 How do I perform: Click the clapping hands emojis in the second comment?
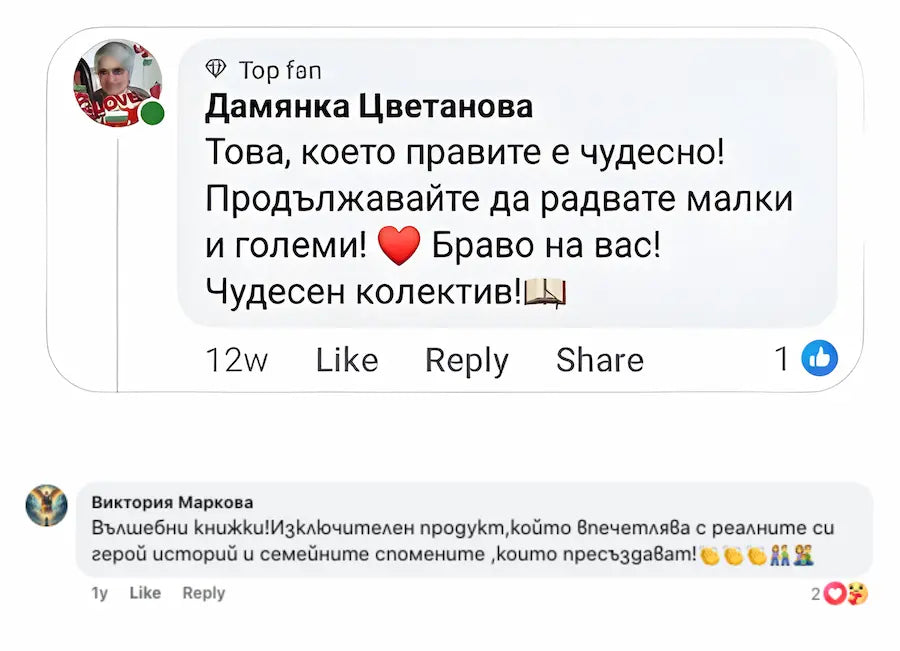[x=733, y=555]
